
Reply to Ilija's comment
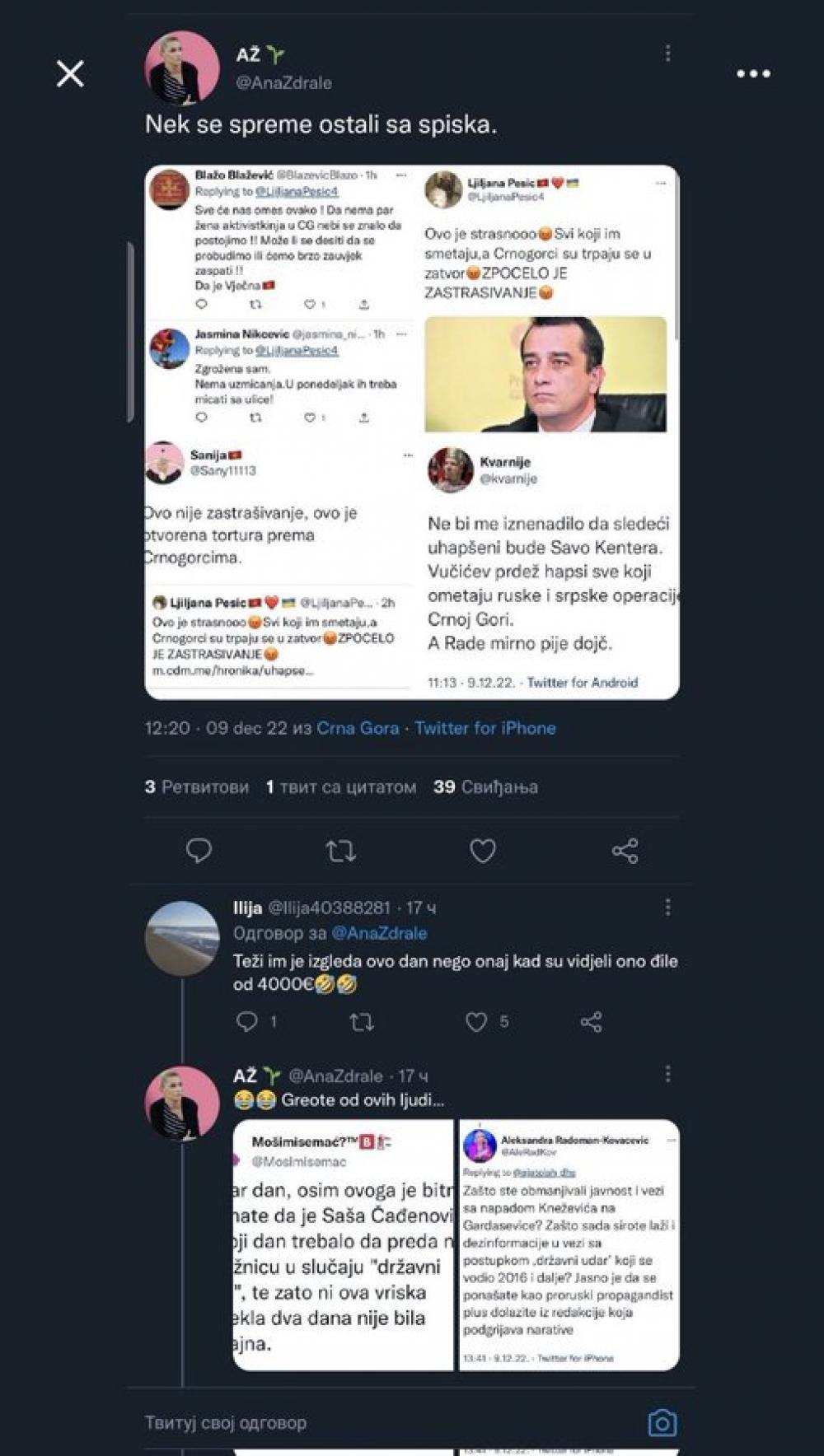pos(247,1022)
